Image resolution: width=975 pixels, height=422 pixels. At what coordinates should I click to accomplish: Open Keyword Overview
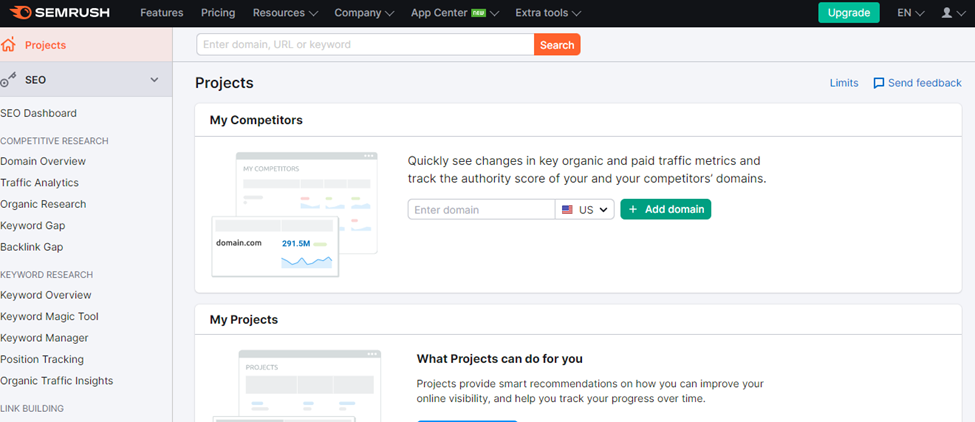(45, 295)
